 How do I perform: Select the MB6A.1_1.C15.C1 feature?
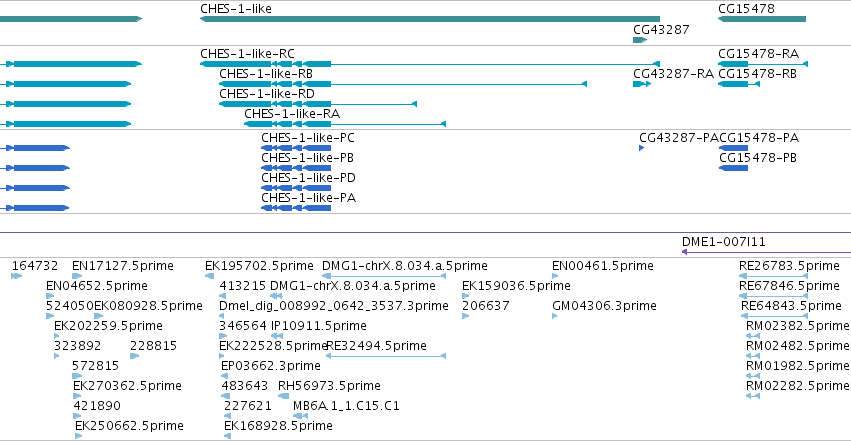[301, 417]
